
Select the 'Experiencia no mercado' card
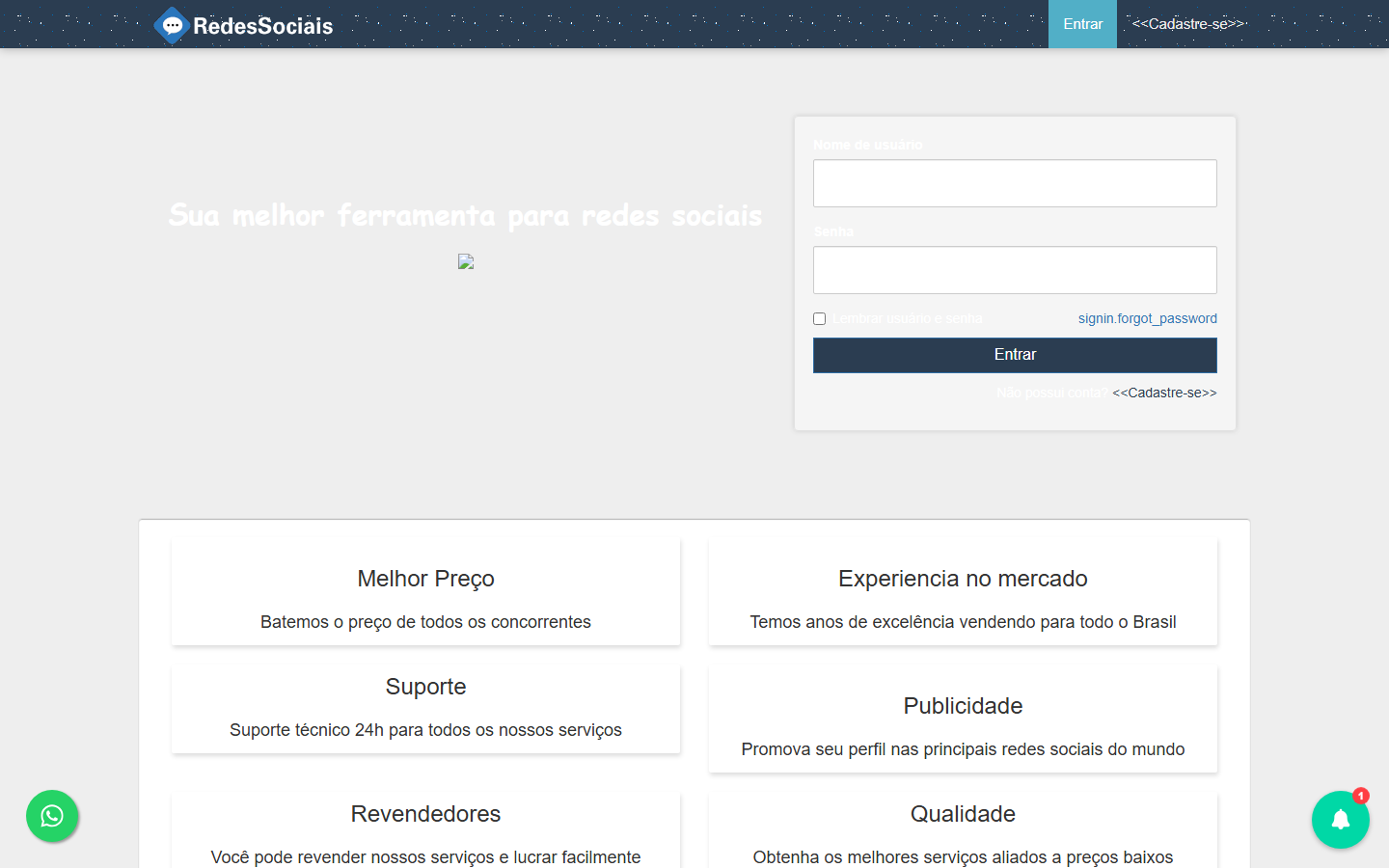pos(963,591)
